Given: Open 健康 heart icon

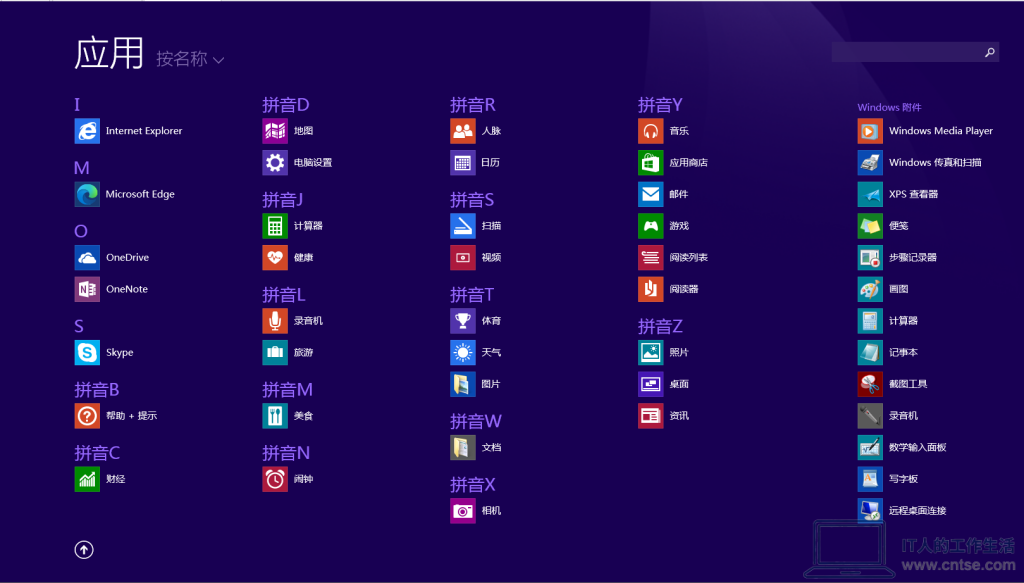Looking at the screenshot, I should pyautogui.click(x=275, y=258).
